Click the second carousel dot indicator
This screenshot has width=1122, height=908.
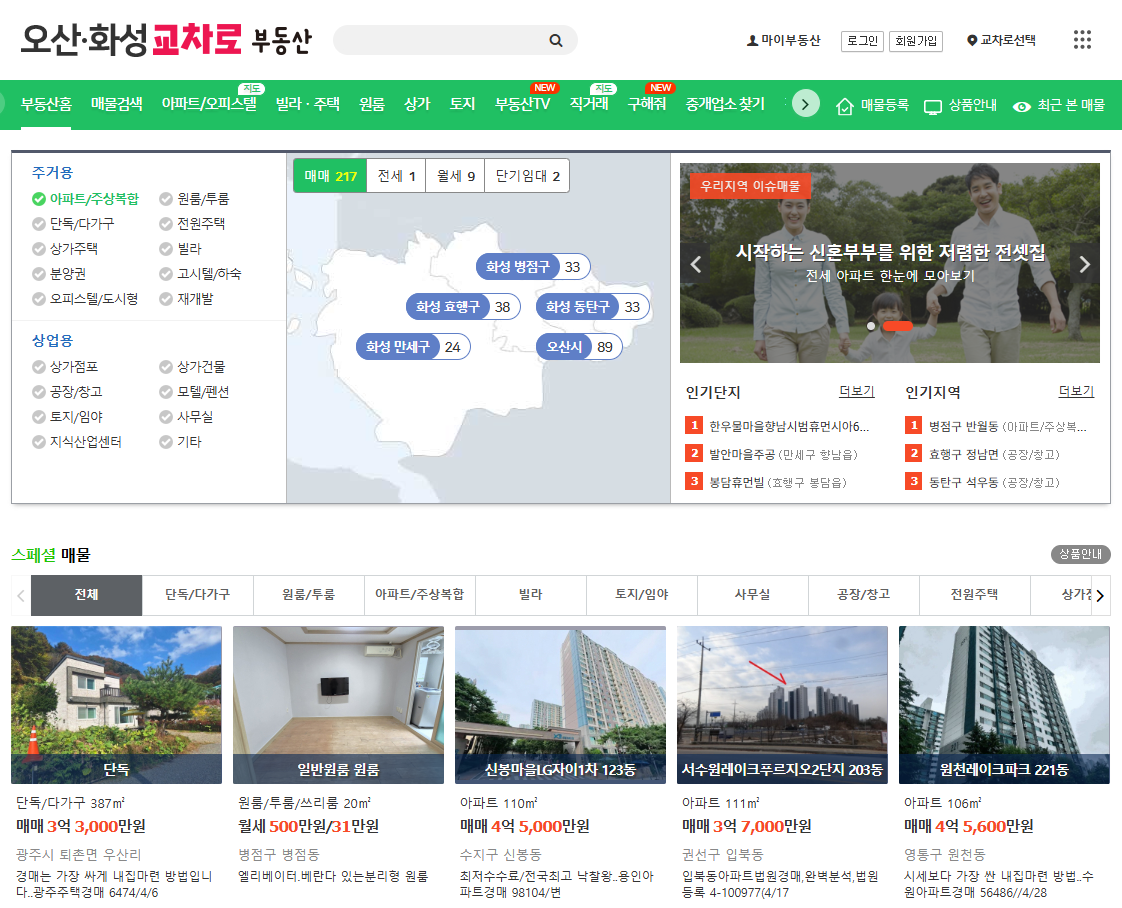[x=900, y=326]
